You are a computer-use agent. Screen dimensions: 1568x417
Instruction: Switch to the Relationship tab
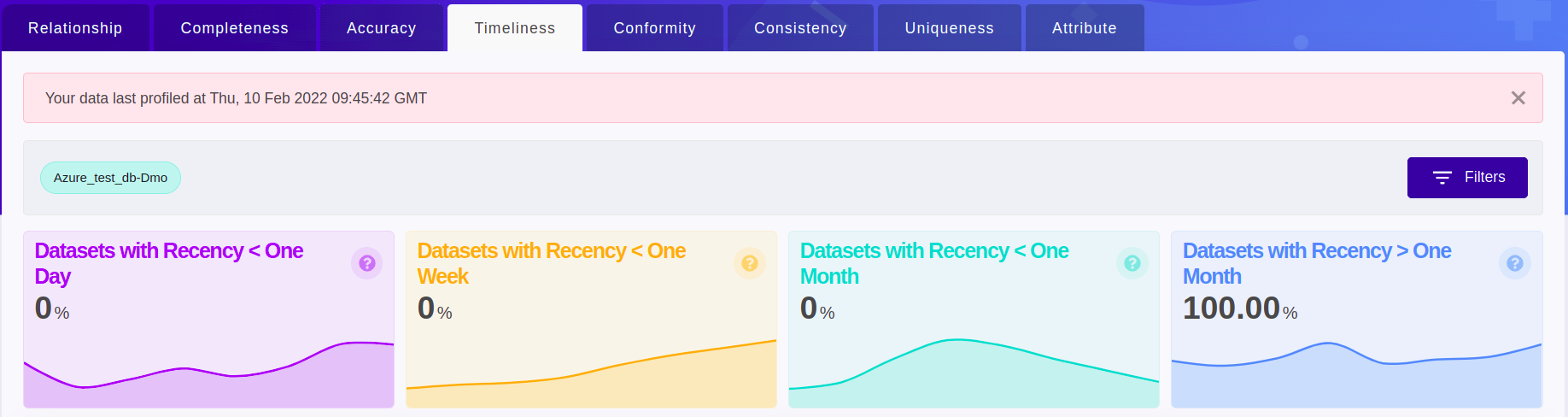coord(75,28)
